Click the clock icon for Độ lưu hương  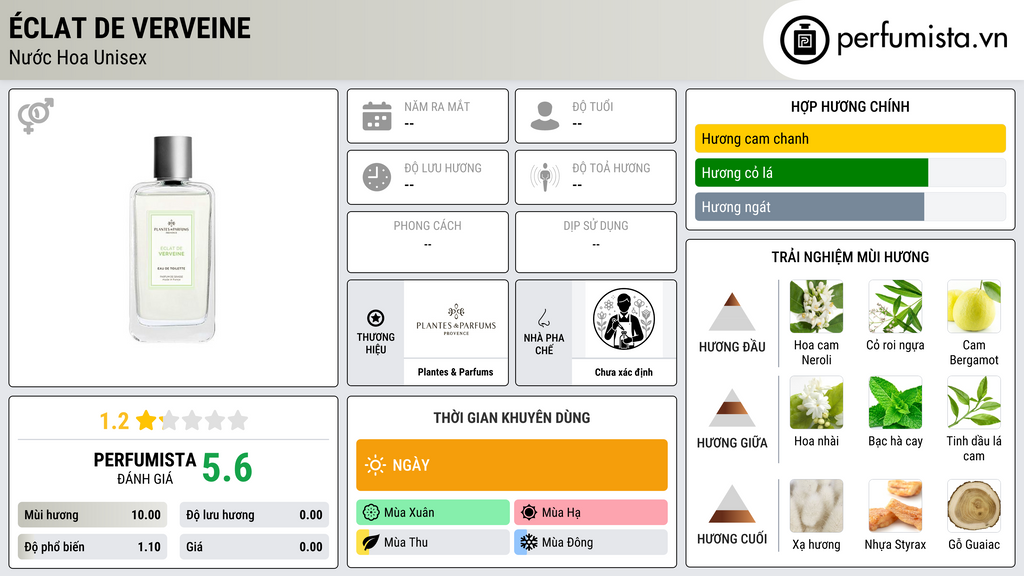click(x=377, y=177)
